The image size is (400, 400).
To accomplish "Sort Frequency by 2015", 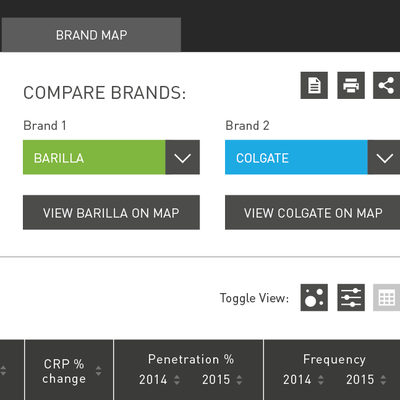I will point(383,380).
